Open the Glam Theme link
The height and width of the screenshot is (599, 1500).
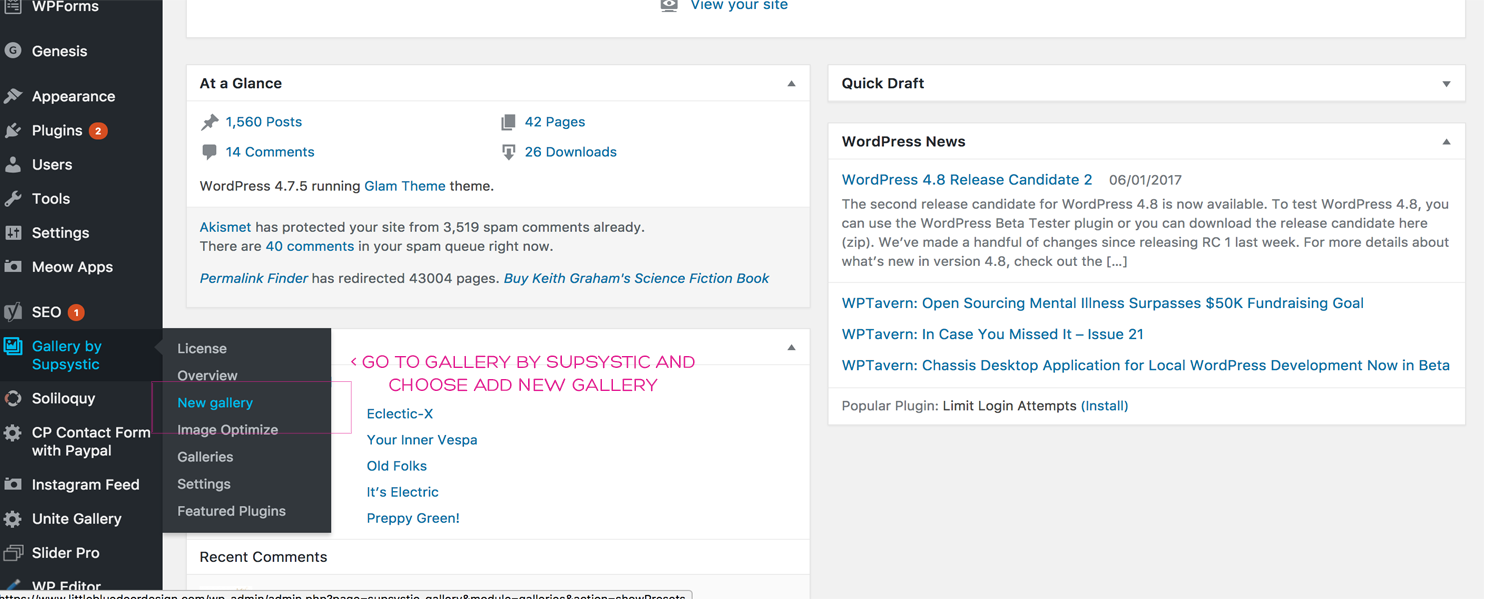tap(405, 186)
